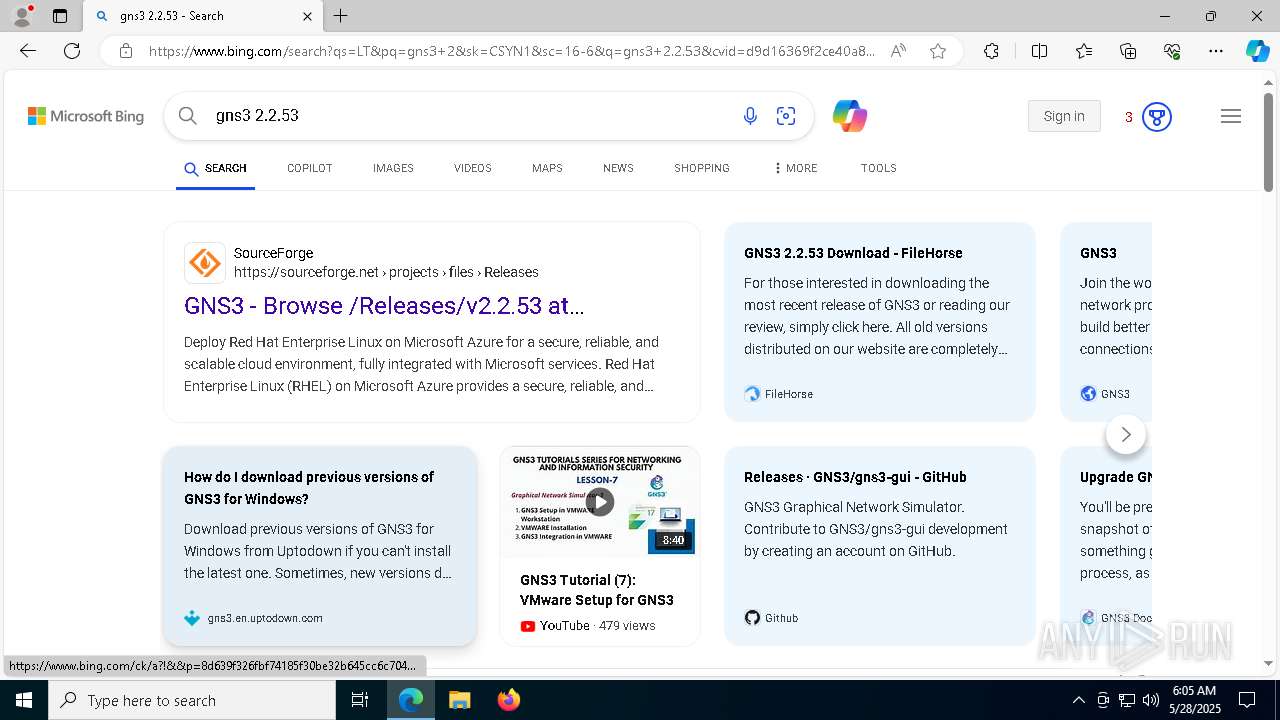This screenshot has height=720, width=1280.
Task: Launch Copilot colorful logo beside search
Action: (x=849, y=116)
